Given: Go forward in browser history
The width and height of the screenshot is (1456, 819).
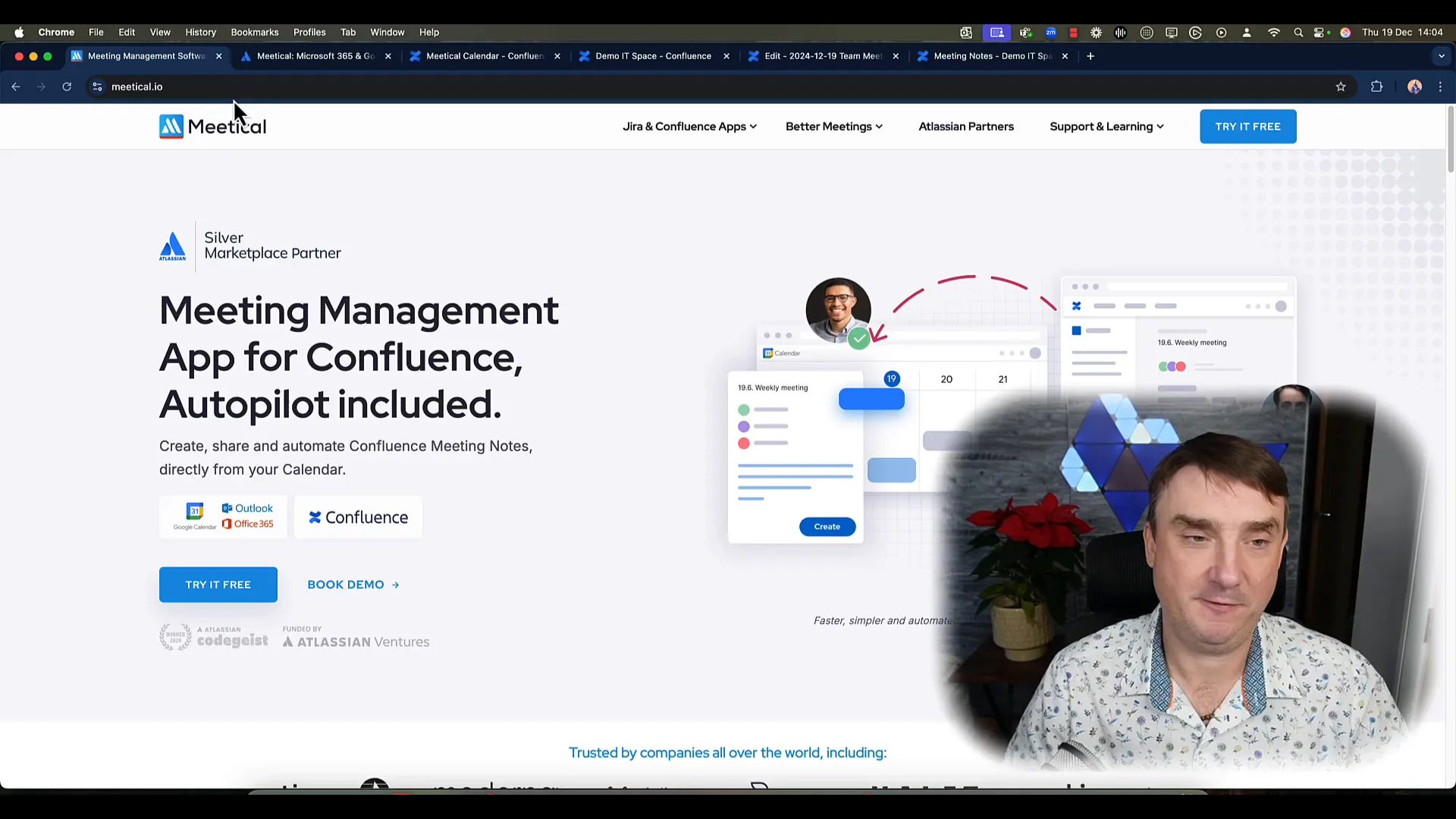Looking at the screenshot, I should [x=41, y=86].
